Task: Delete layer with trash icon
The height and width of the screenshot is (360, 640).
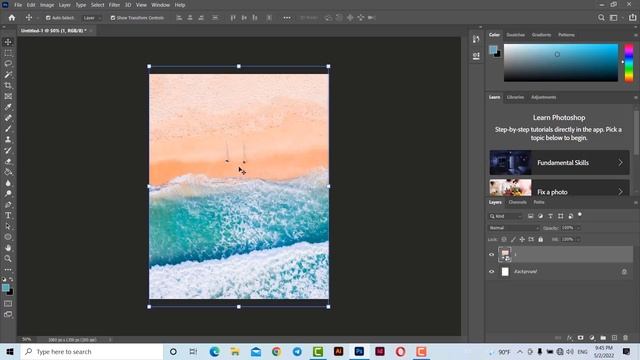Action: [625, 338]
